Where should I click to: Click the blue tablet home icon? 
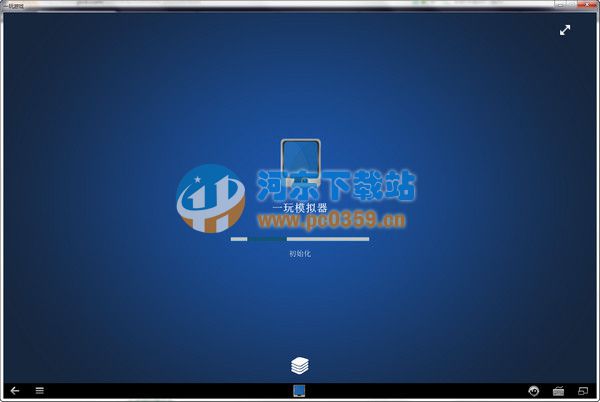(x=299, y=391)
